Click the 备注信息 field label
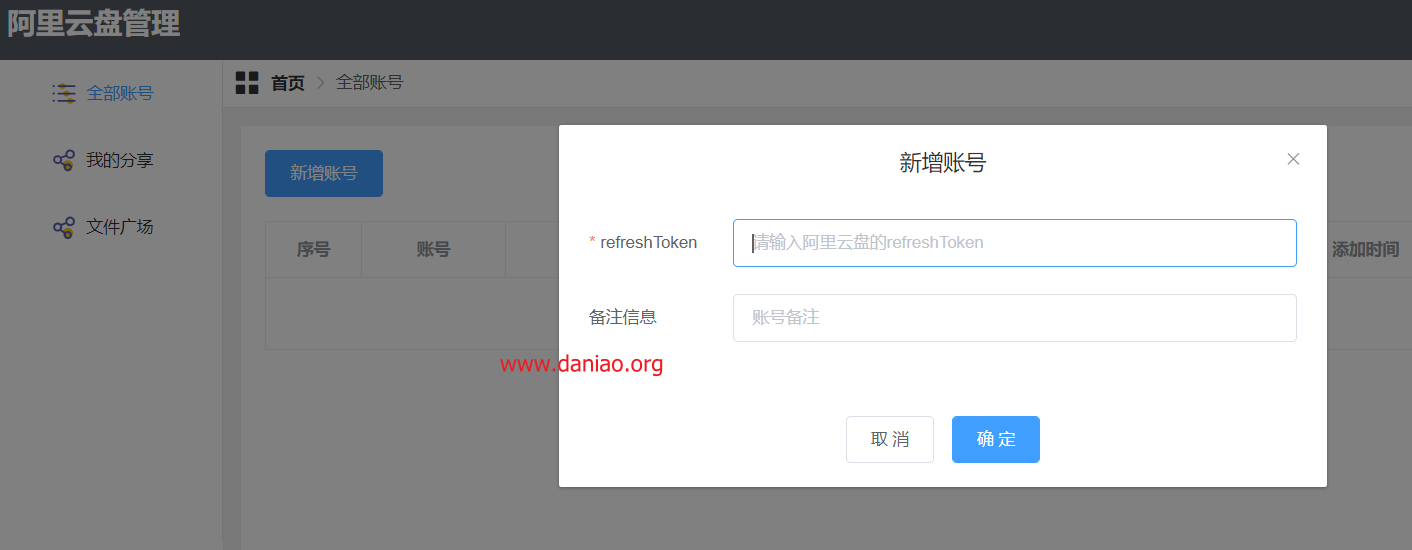Image resolution: width=1412 pixels, height=550 pixels. 623,317
